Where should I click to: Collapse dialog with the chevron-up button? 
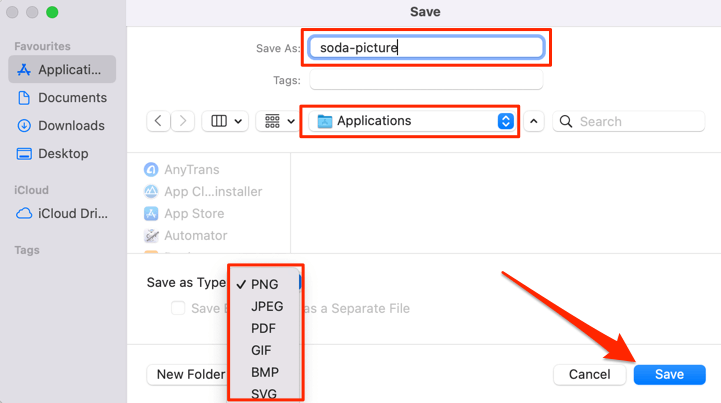pos(534,121)
